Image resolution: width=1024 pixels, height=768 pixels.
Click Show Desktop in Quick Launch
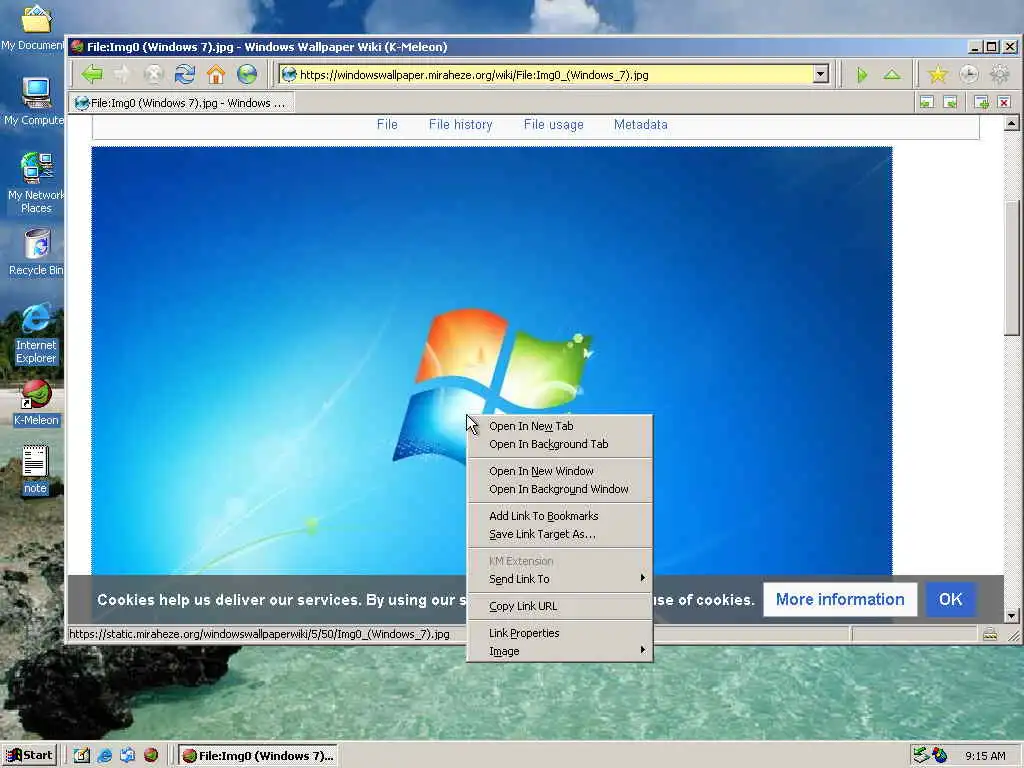81,756
